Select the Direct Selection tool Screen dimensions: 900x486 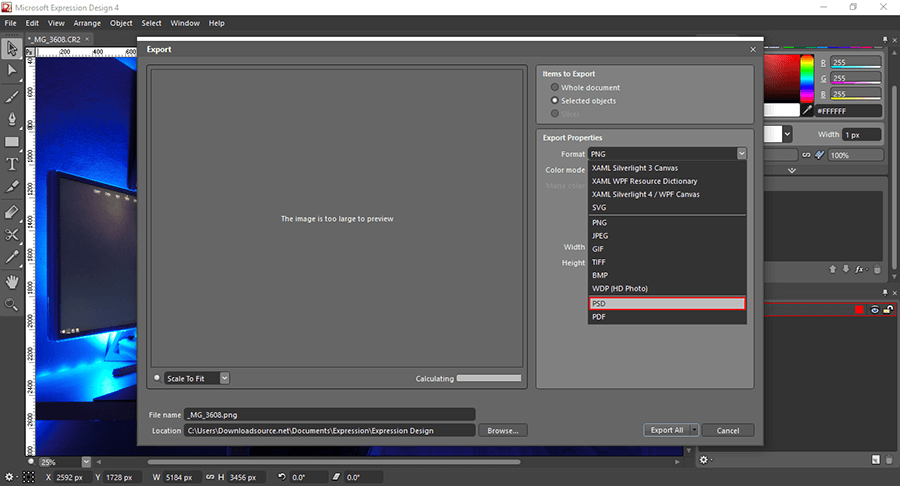(x=11, y=71)
